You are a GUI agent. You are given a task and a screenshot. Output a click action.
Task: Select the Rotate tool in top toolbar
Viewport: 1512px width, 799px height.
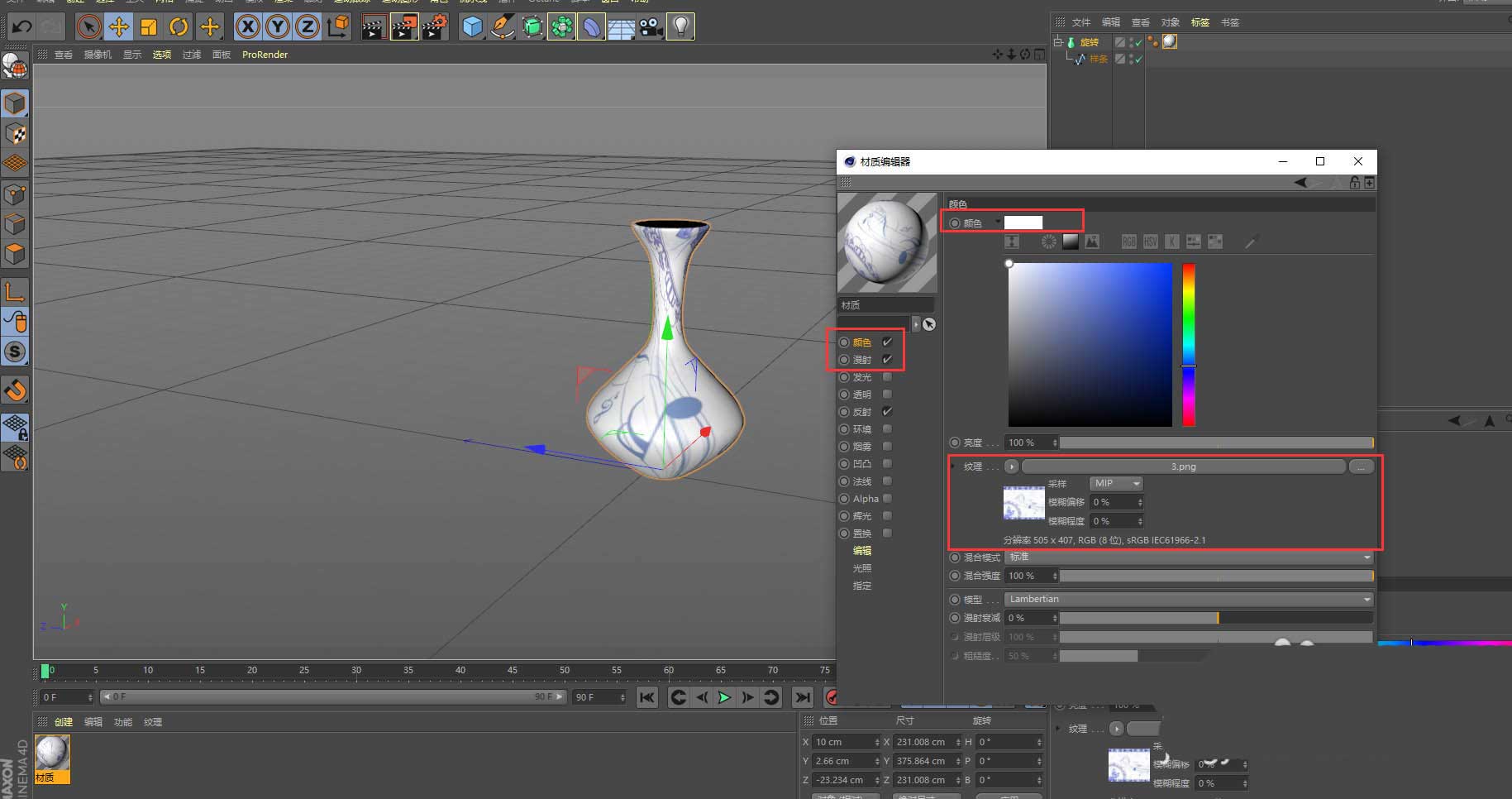pyautogui.click(x=179, y=27)
